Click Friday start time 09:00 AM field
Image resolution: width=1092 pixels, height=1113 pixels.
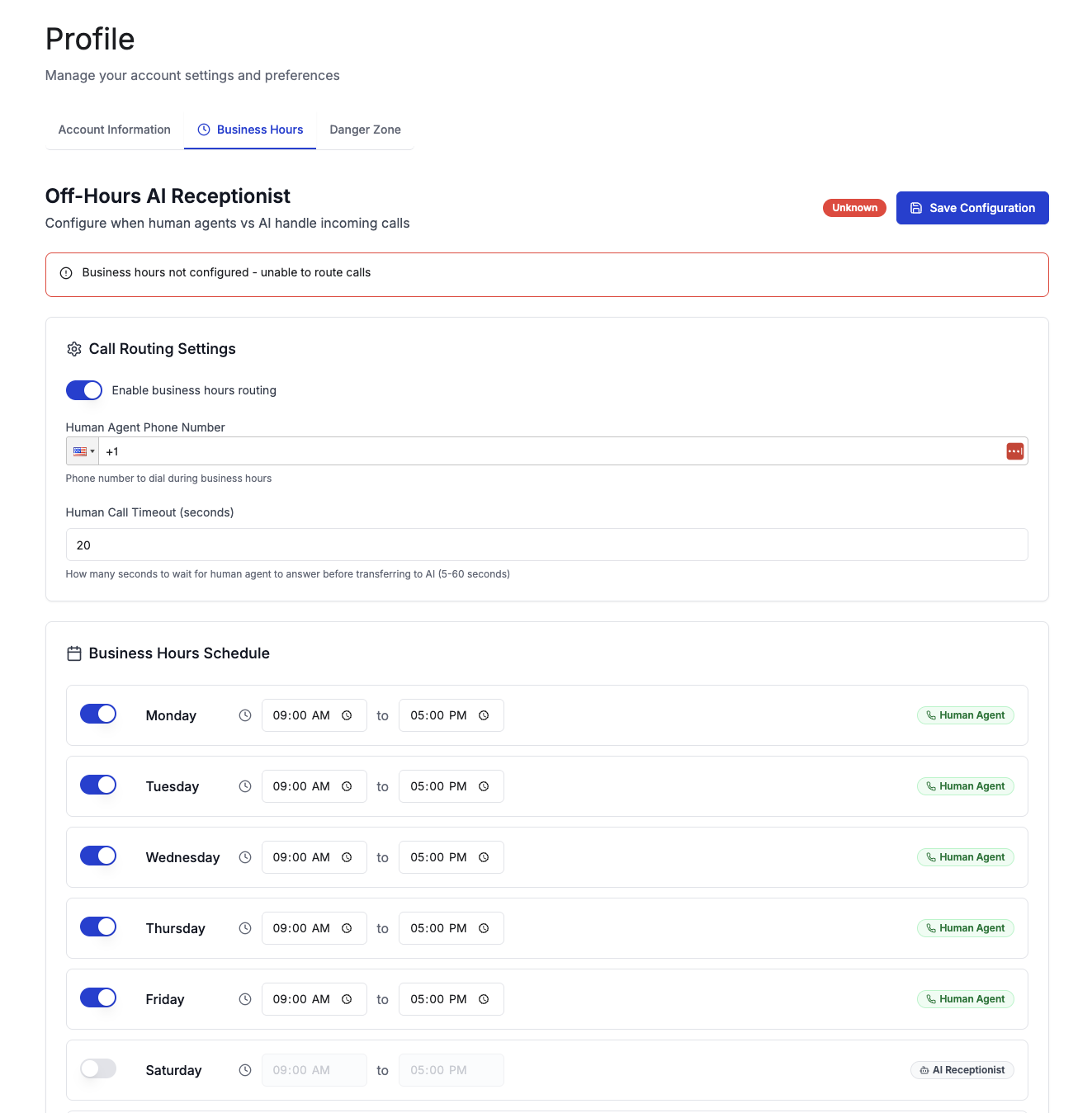pyautogui.click(x=314, y=999)
